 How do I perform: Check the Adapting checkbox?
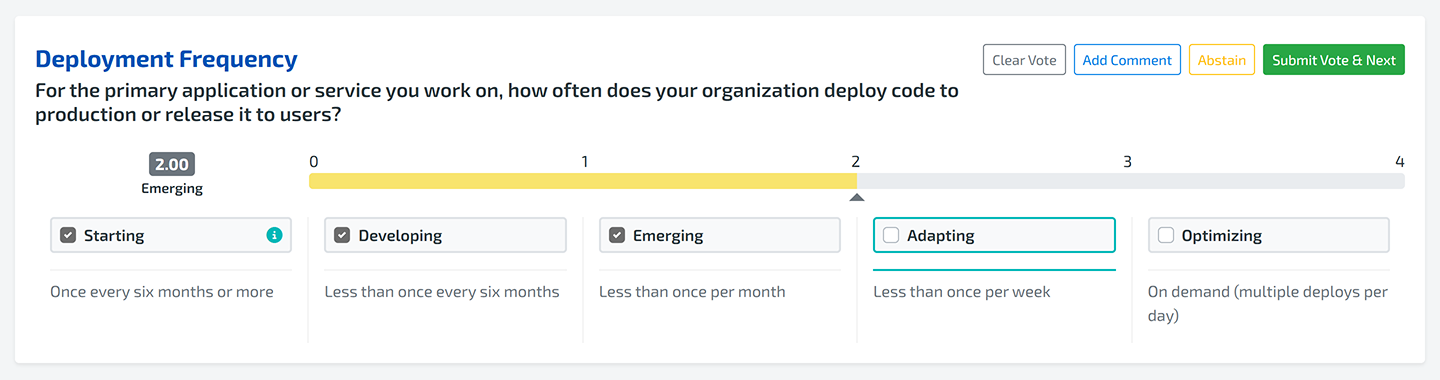[x=891, y=235]
